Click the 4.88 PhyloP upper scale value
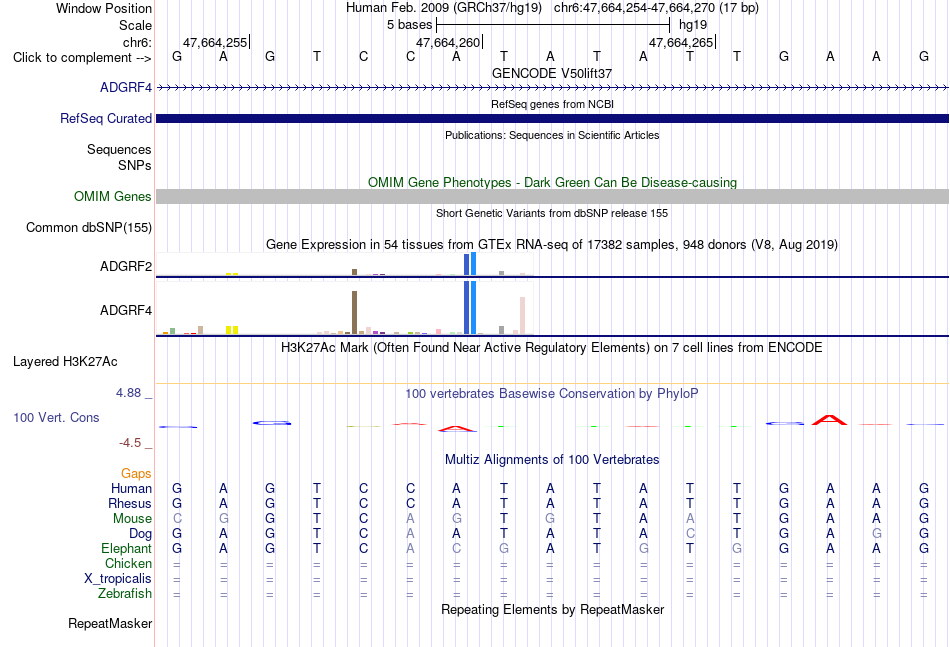Image resolution: width=950 pixels, height=647 pixels. [x=128, y=393]
